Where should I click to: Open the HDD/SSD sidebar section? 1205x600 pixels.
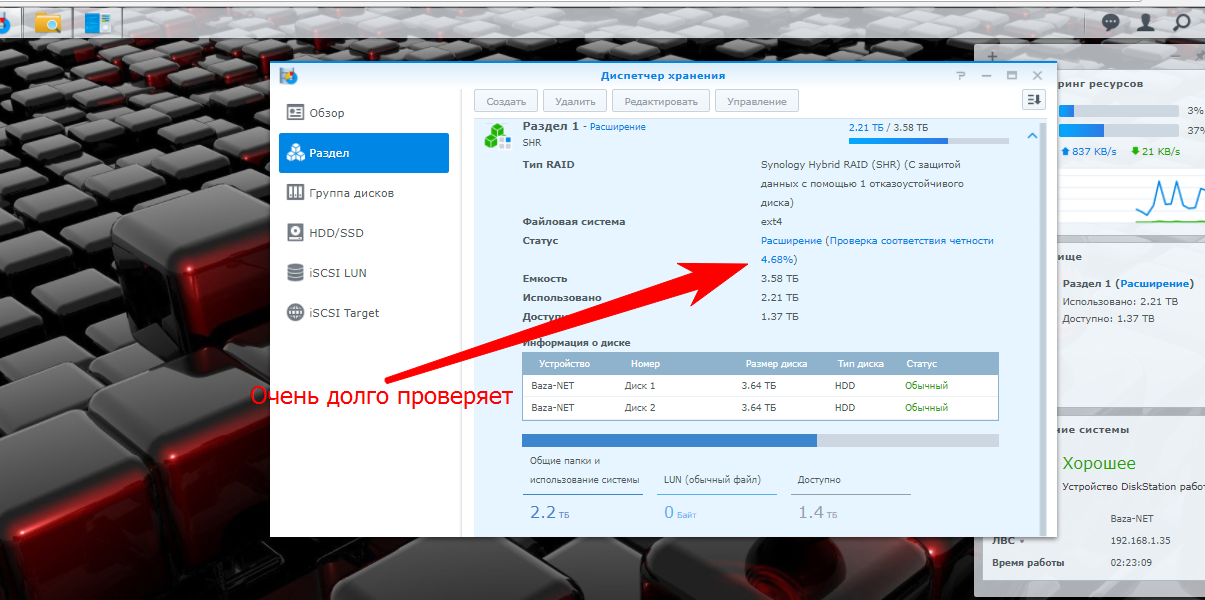364,233
